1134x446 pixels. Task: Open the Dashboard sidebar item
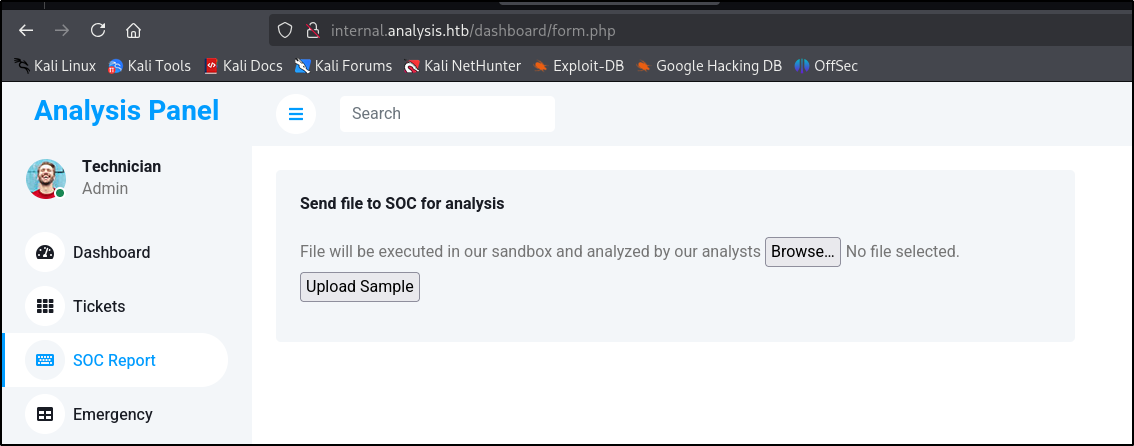(111, 252)
